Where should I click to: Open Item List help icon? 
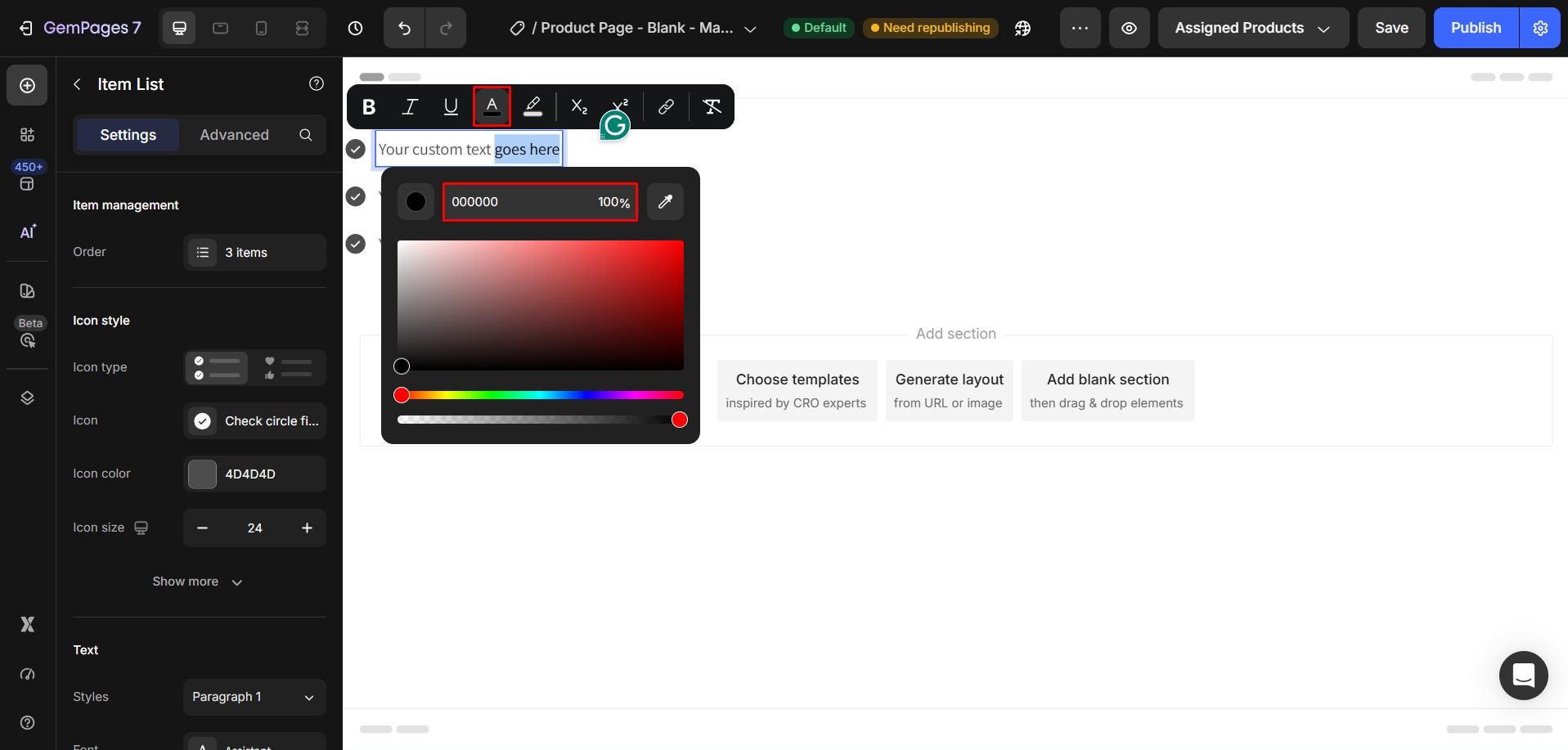317,83
